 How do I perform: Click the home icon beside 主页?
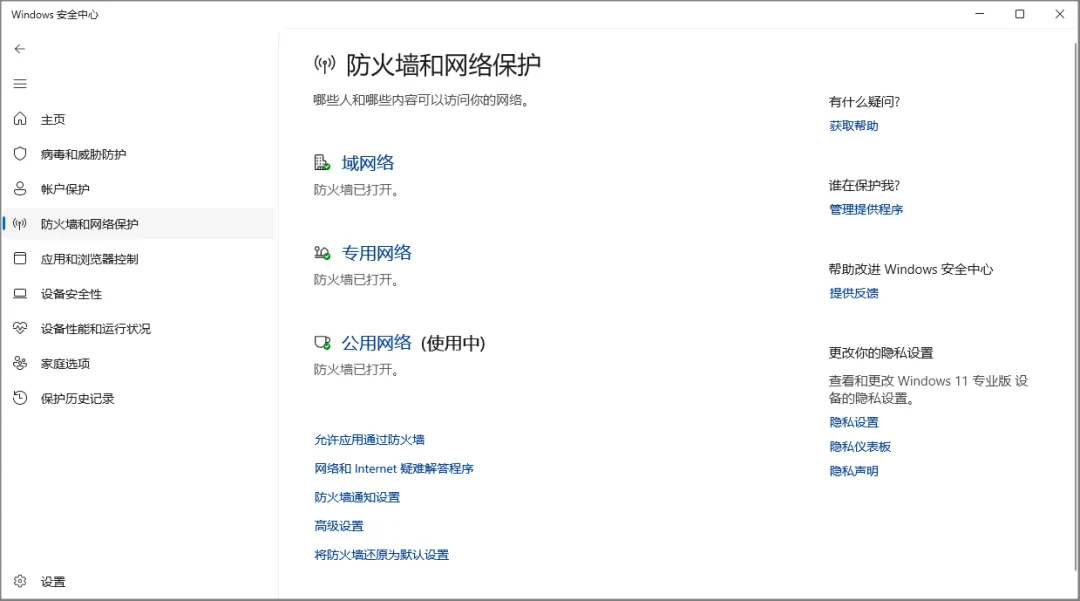20,119
